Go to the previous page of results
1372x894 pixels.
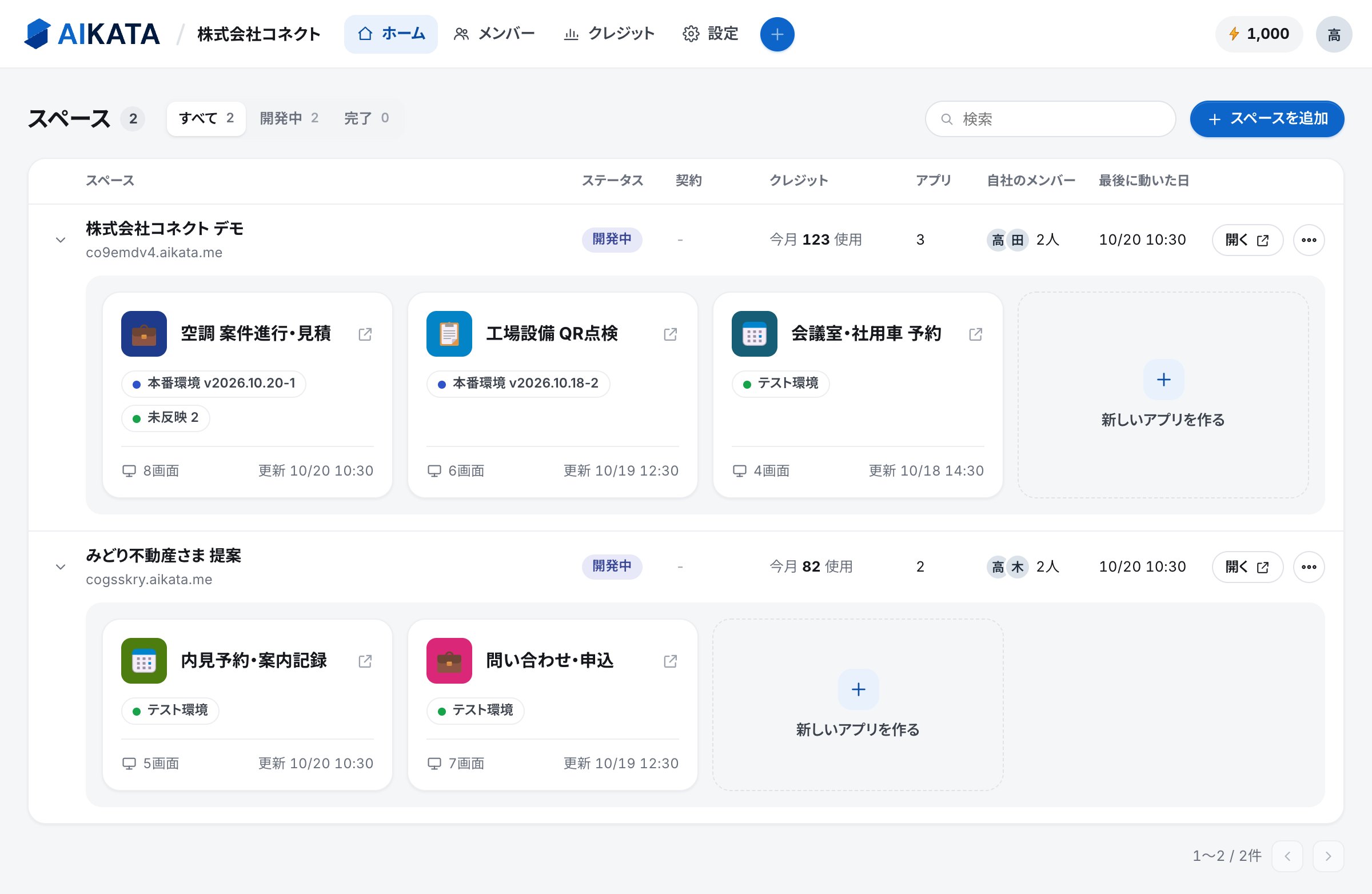click(x=1287, y=856)
